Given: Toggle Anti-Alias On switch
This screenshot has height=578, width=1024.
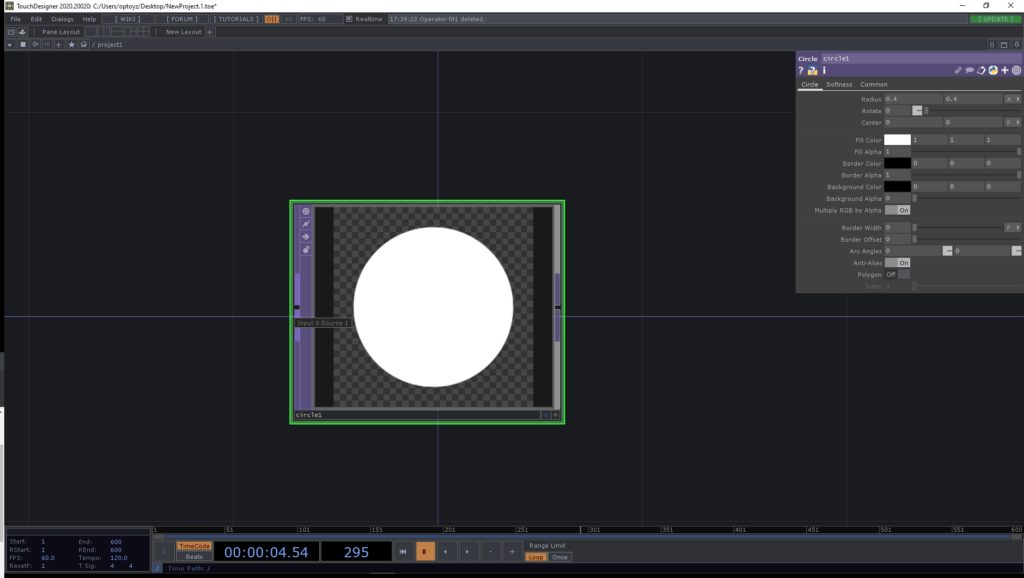Looking at the screenshot, I should [898, 262].
